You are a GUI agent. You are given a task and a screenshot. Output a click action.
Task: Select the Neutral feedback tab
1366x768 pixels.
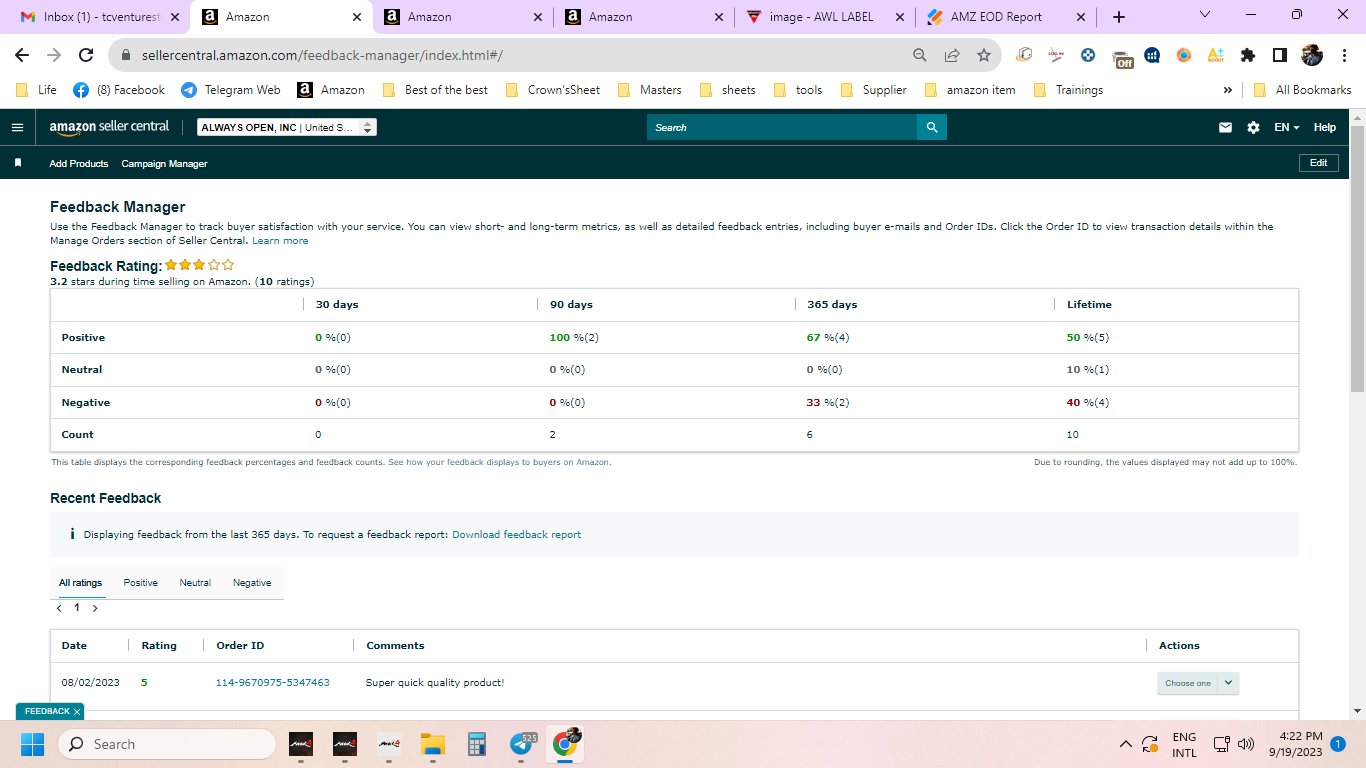pyautogui.click(x=195, y=583)
